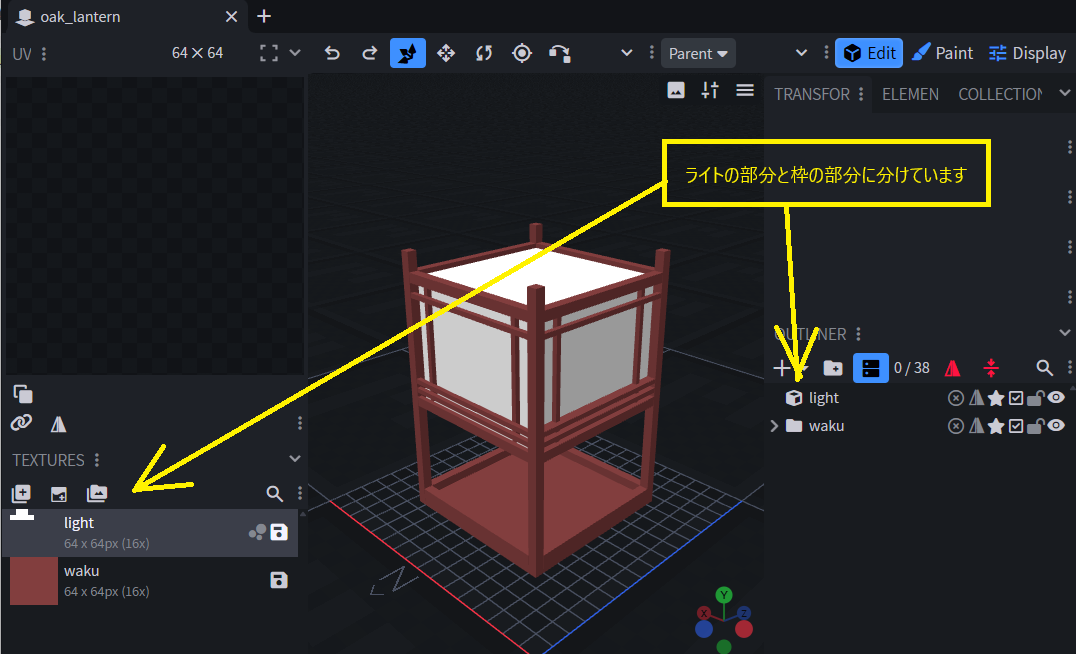1077x654 pixels.
Task: Toggle export checkbox for light
Action: tap(1016, 398)
